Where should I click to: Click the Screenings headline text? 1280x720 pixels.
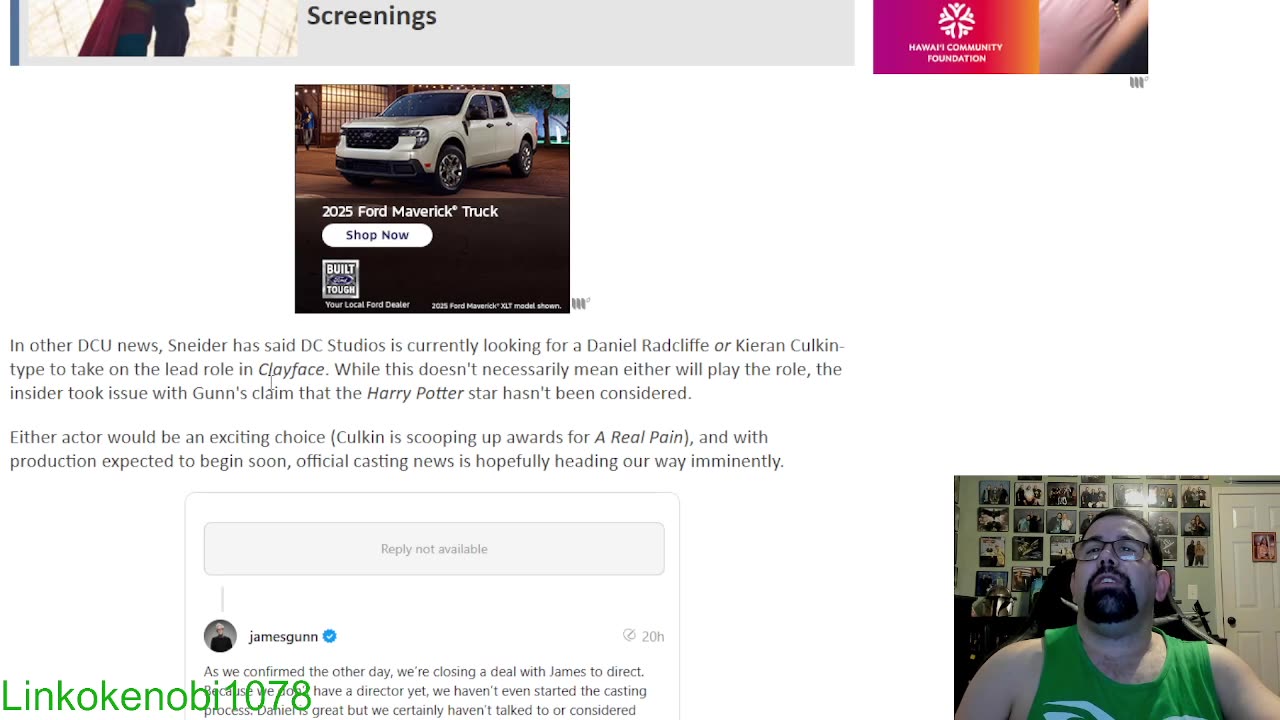[371, 15]
